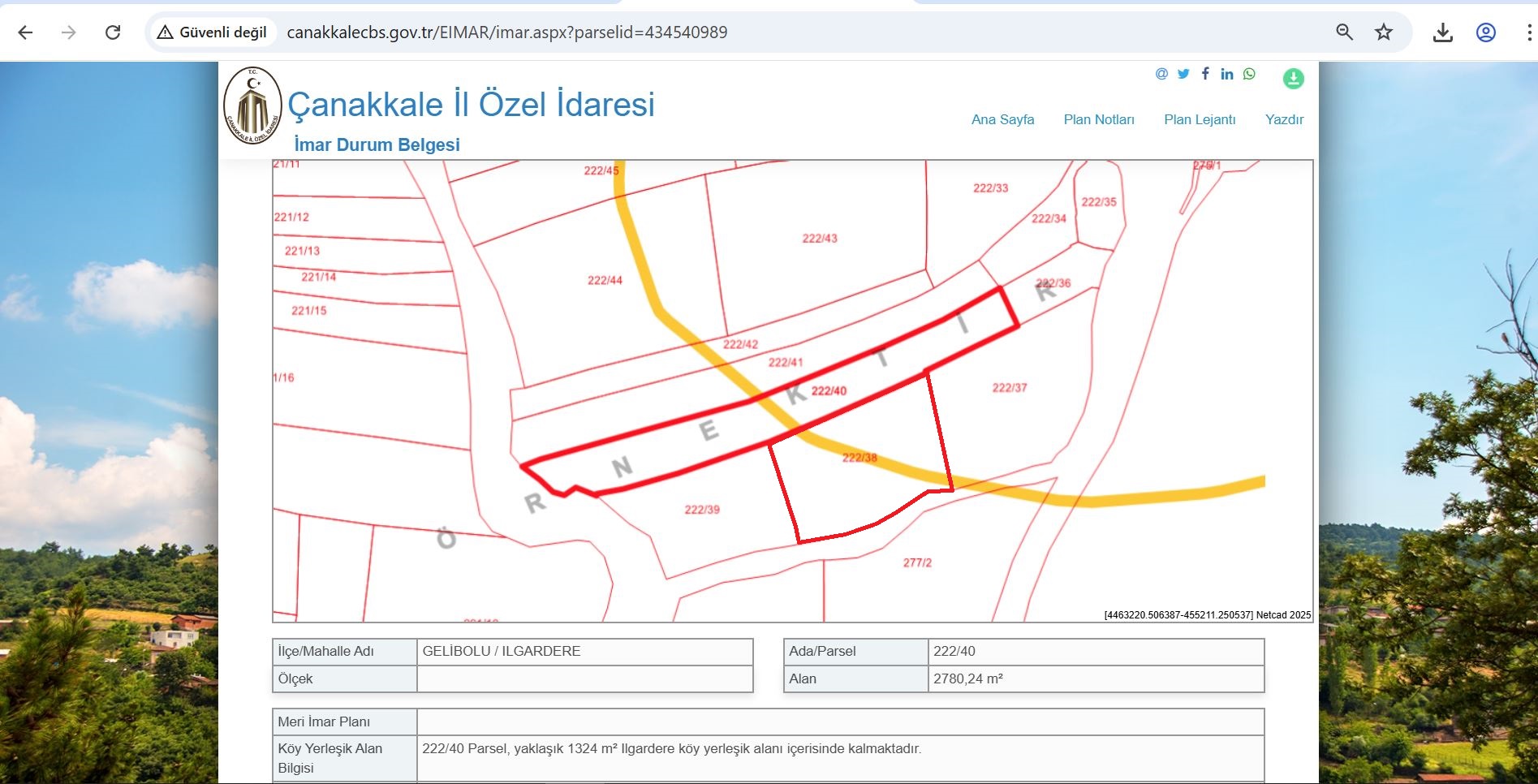Click parcel label 222/36 on the map

pos(1053,283)
